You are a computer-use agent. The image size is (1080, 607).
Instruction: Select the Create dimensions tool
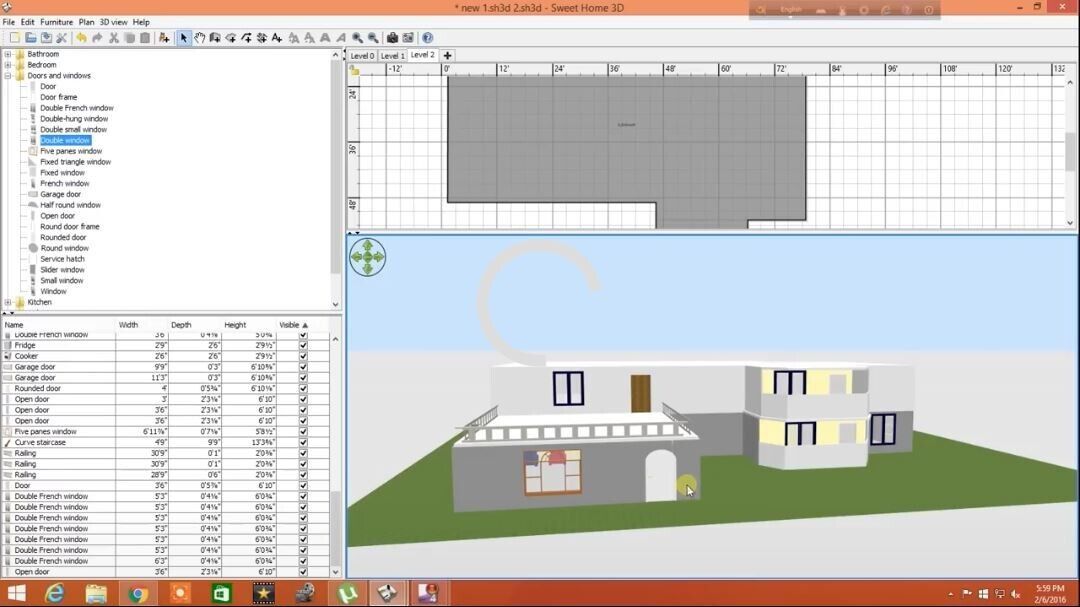pyautogui.click(x=262, y=38)
